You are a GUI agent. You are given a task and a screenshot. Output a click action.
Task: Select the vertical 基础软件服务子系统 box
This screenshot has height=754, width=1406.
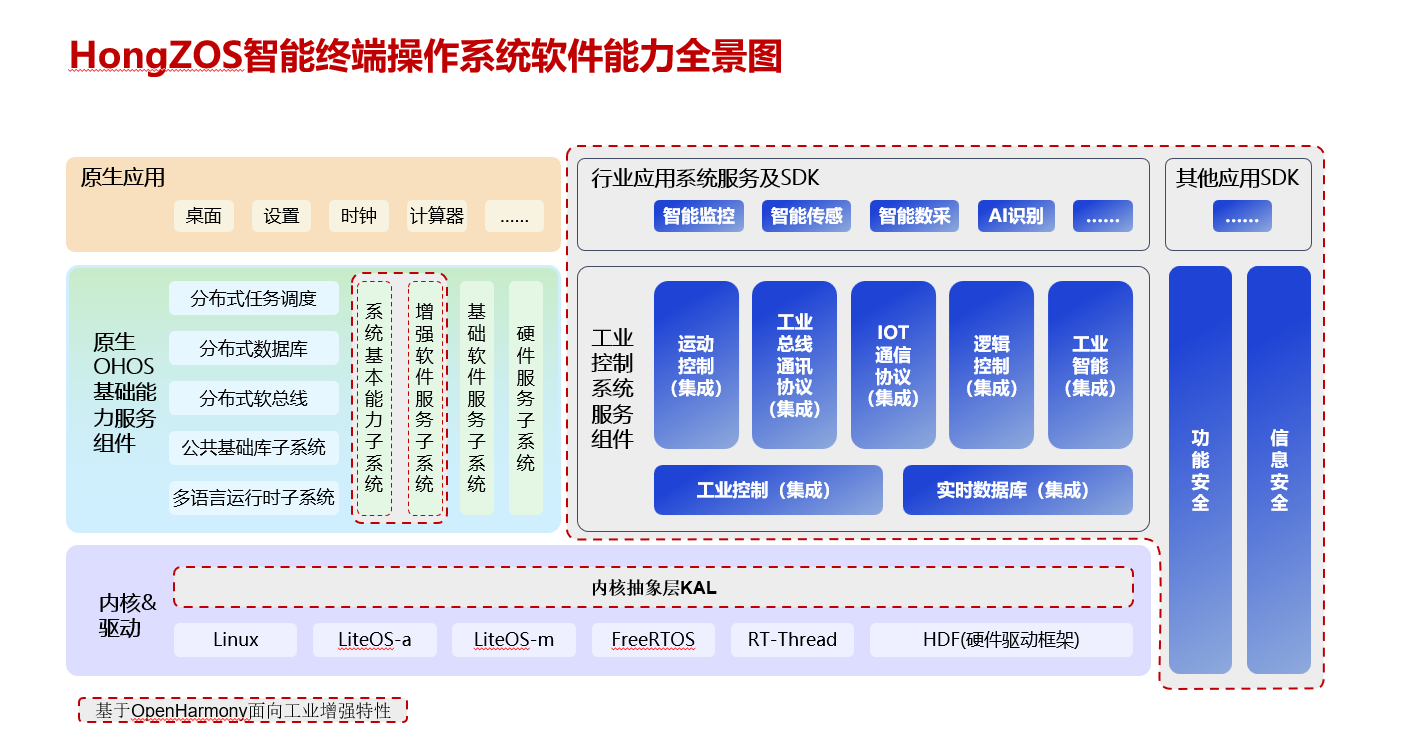pos(477,398)
